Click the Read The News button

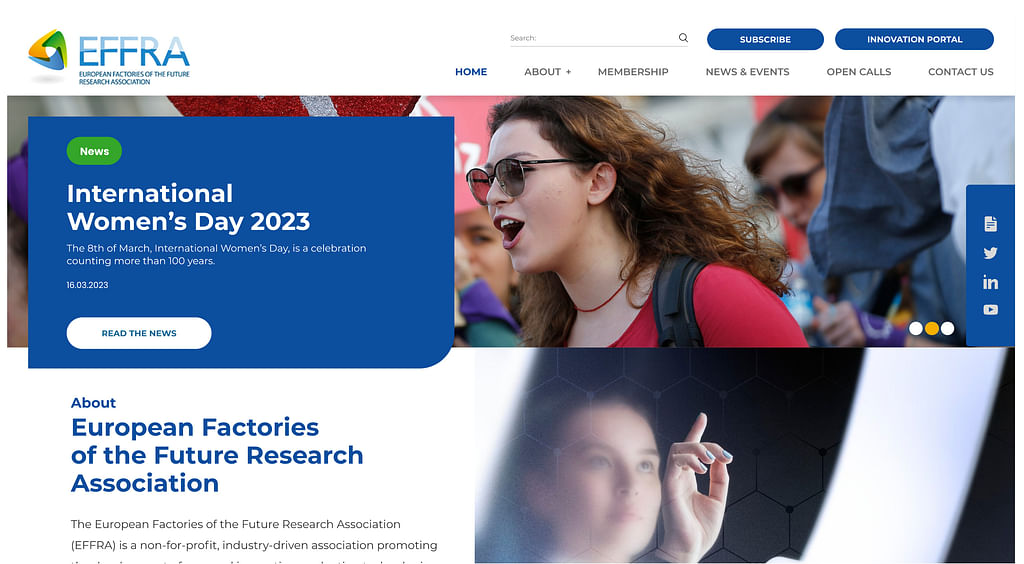[139, 333]
